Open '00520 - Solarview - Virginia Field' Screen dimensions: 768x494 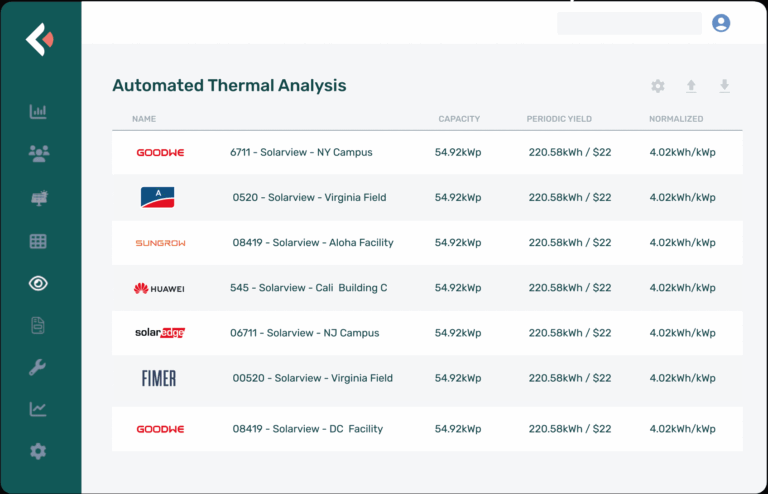312,378
